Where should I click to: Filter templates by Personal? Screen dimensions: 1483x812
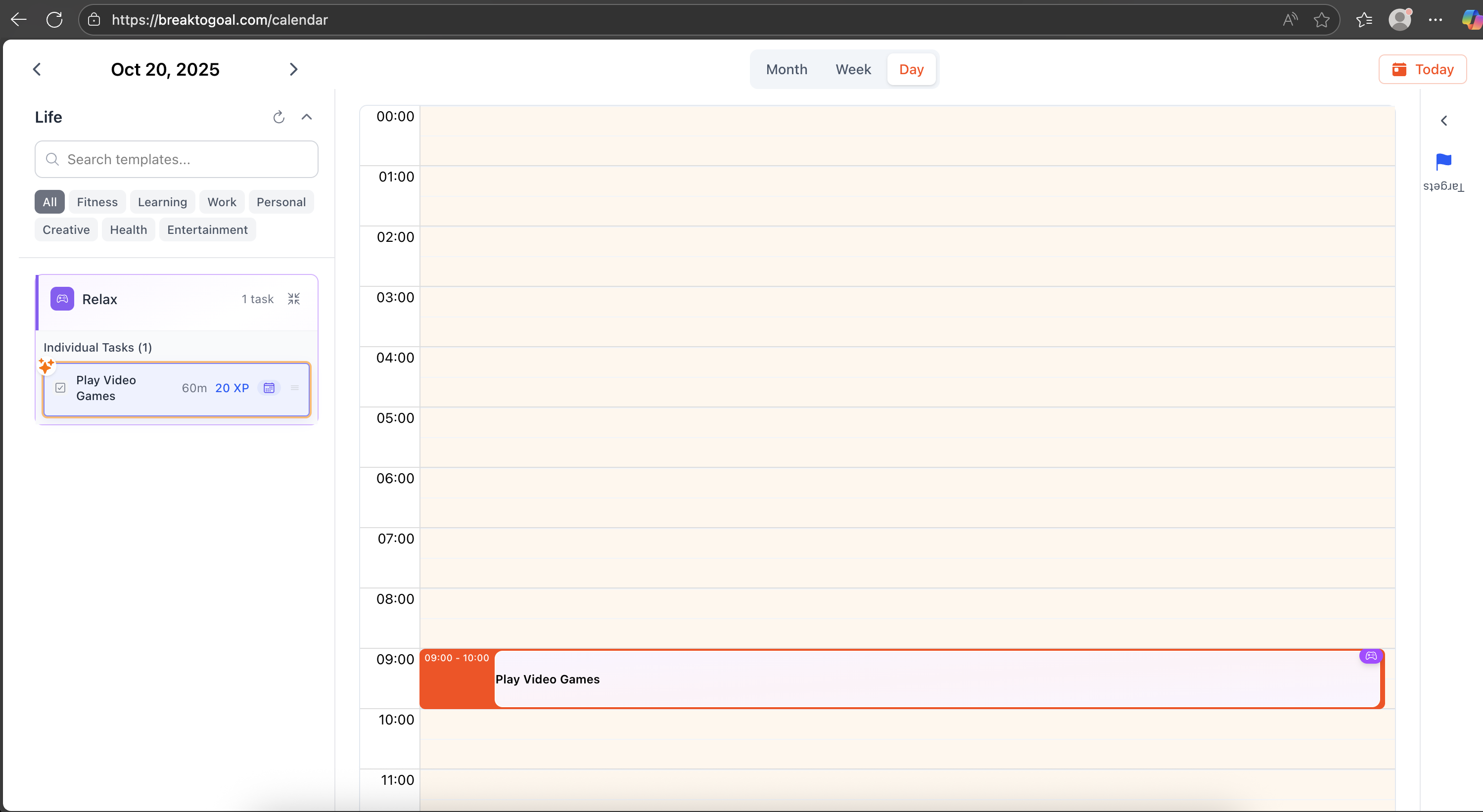pyautogui.click(x=281, y=202)
